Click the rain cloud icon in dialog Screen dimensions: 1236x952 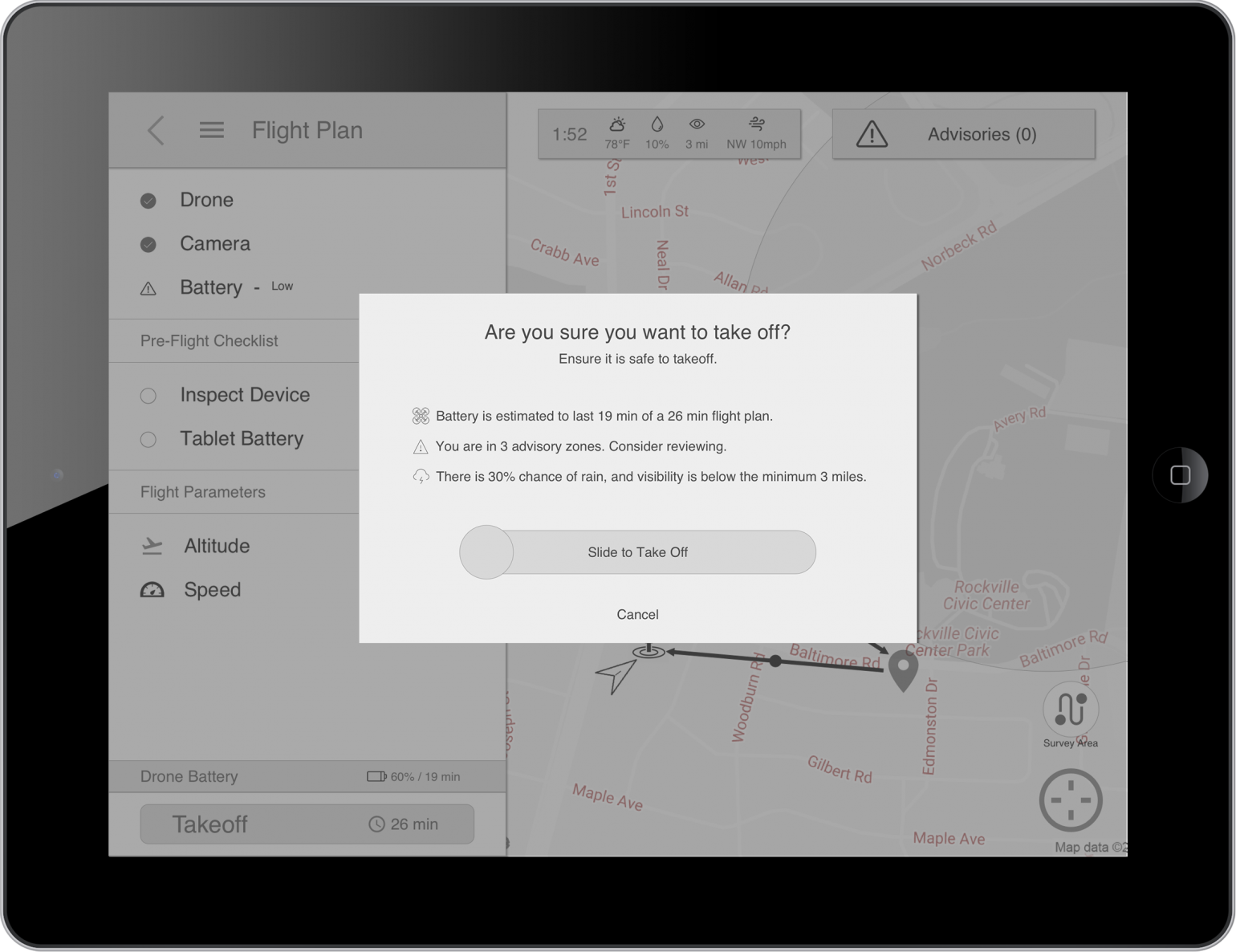421,477
